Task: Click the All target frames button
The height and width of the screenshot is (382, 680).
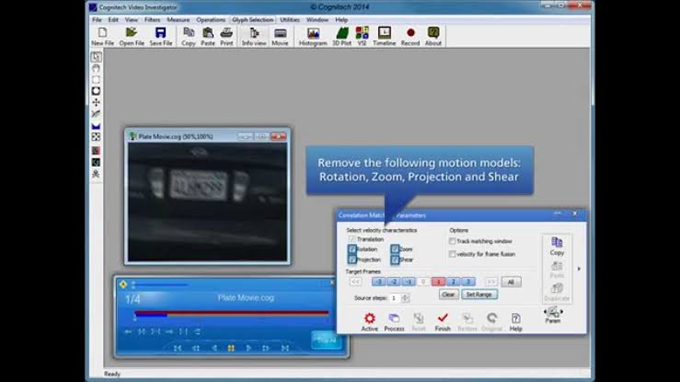Action: [511, 282]
